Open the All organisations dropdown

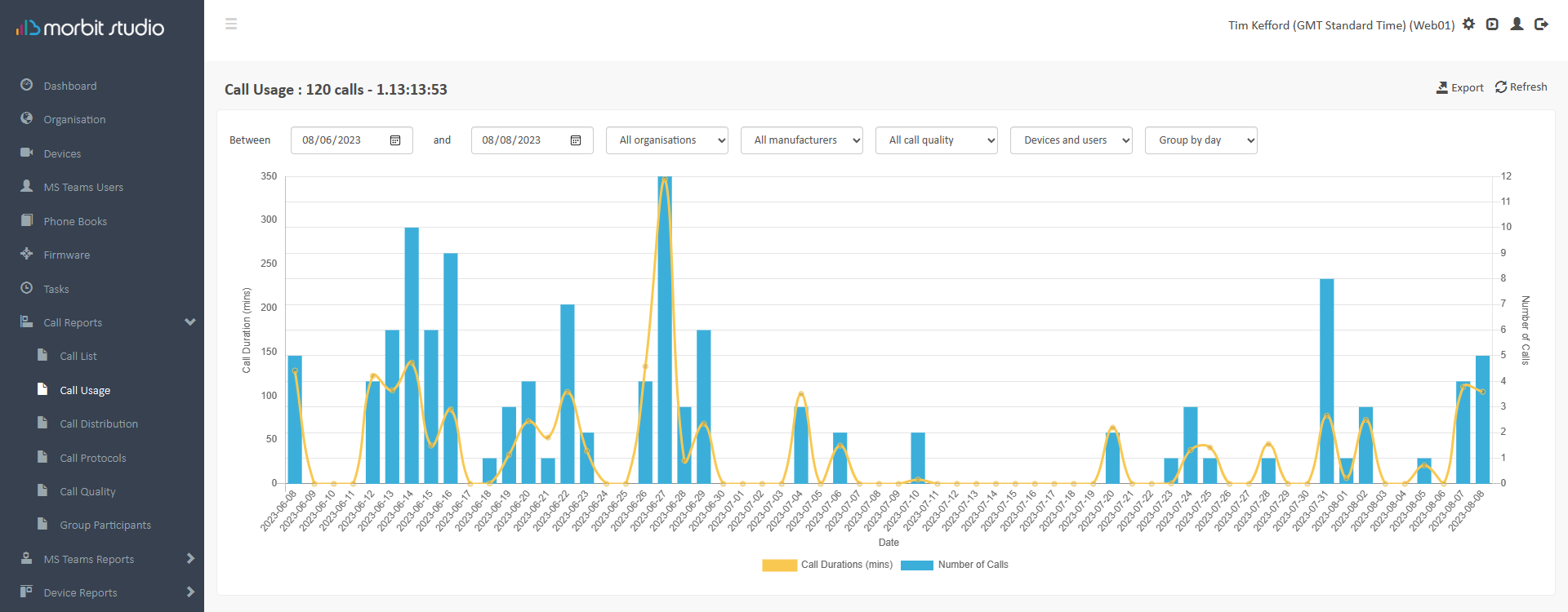point(666,140)
